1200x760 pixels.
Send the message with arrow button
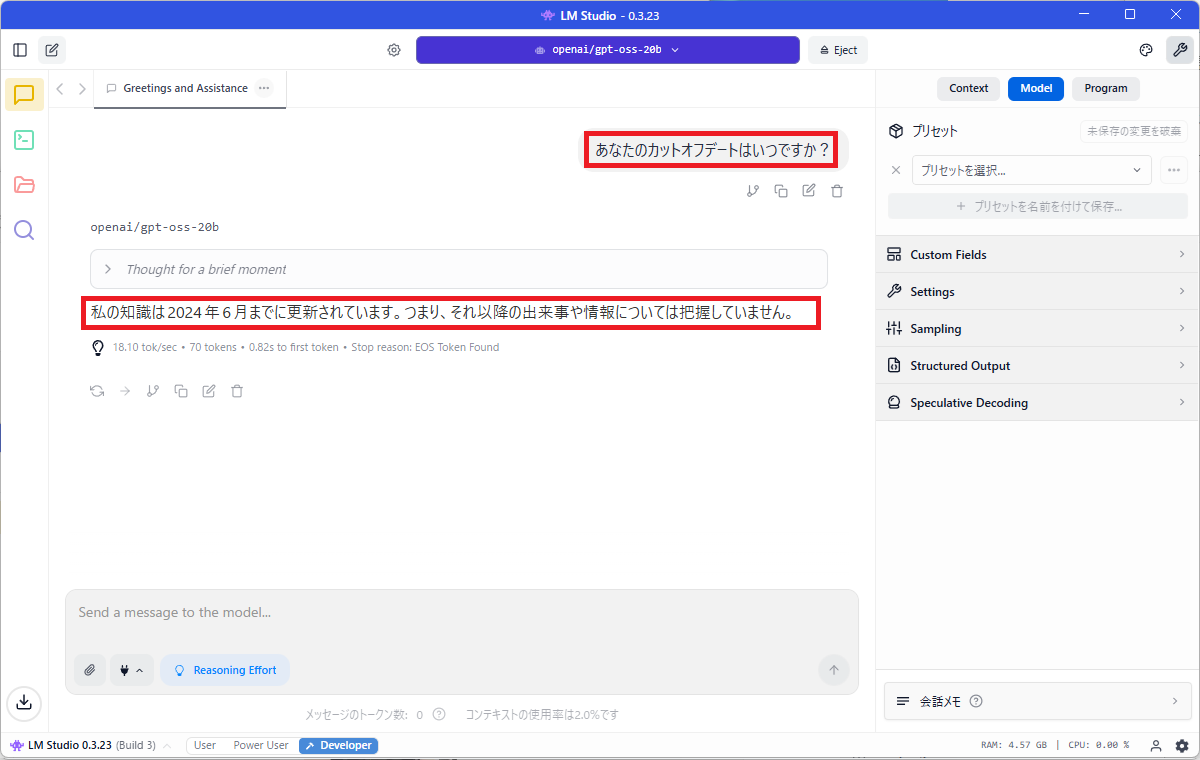(833, 670)
